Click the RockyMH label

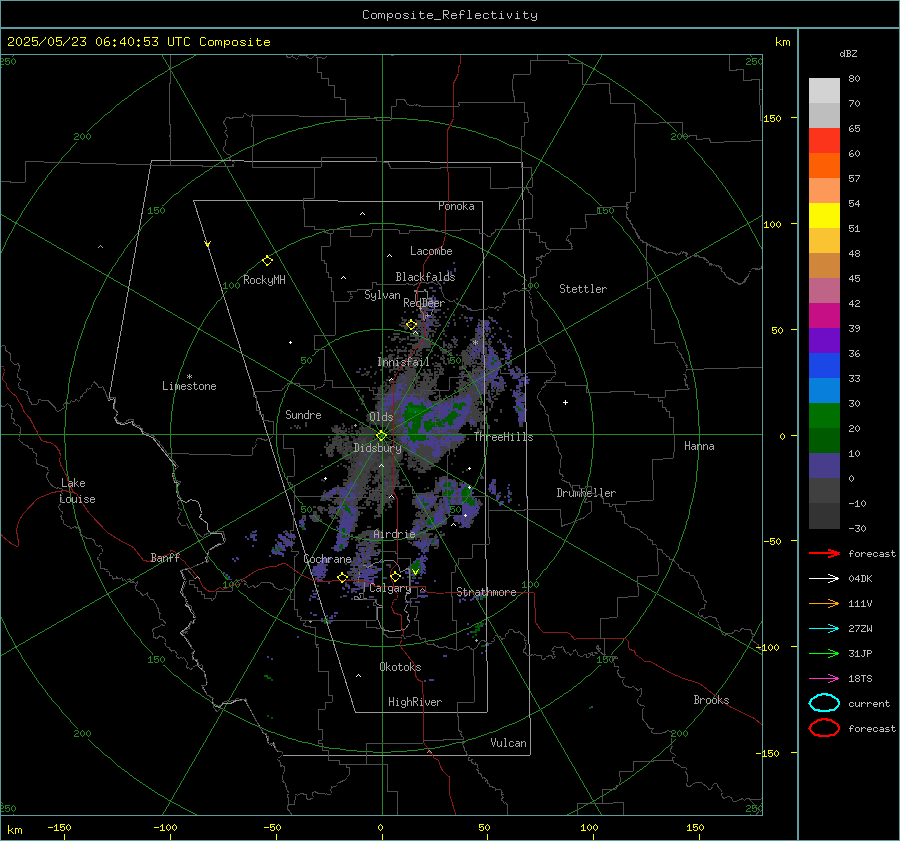264,280
